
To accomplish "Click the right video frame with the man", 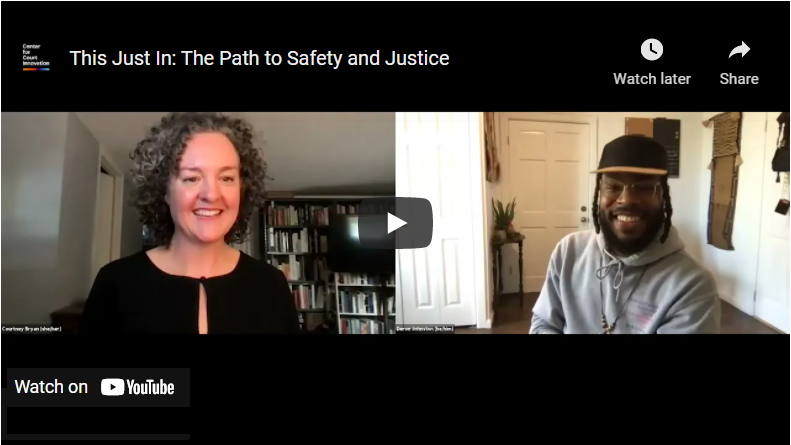I will click(593, 222).
